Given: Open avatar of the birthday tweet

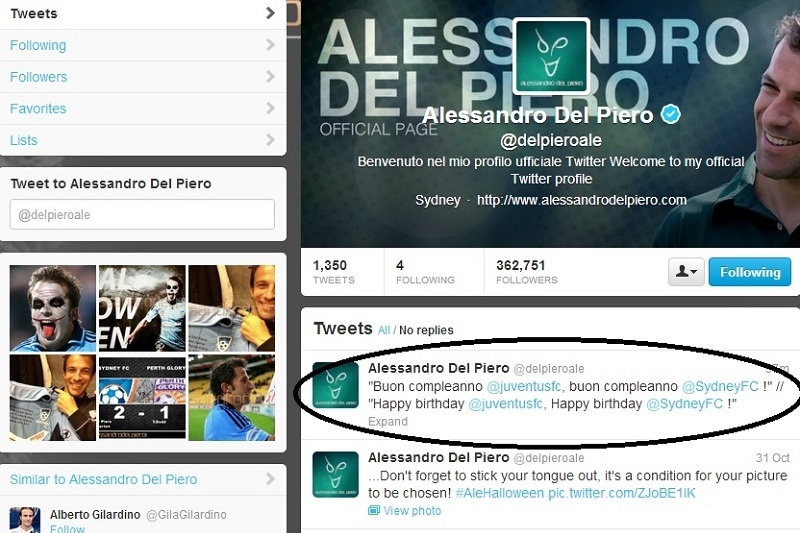Looking at the screenshot, I should coord(335,385).
